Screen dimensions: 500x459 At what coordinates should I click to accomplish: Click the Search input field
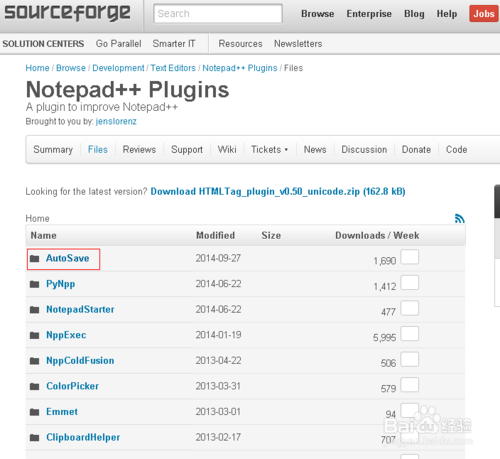218,14
